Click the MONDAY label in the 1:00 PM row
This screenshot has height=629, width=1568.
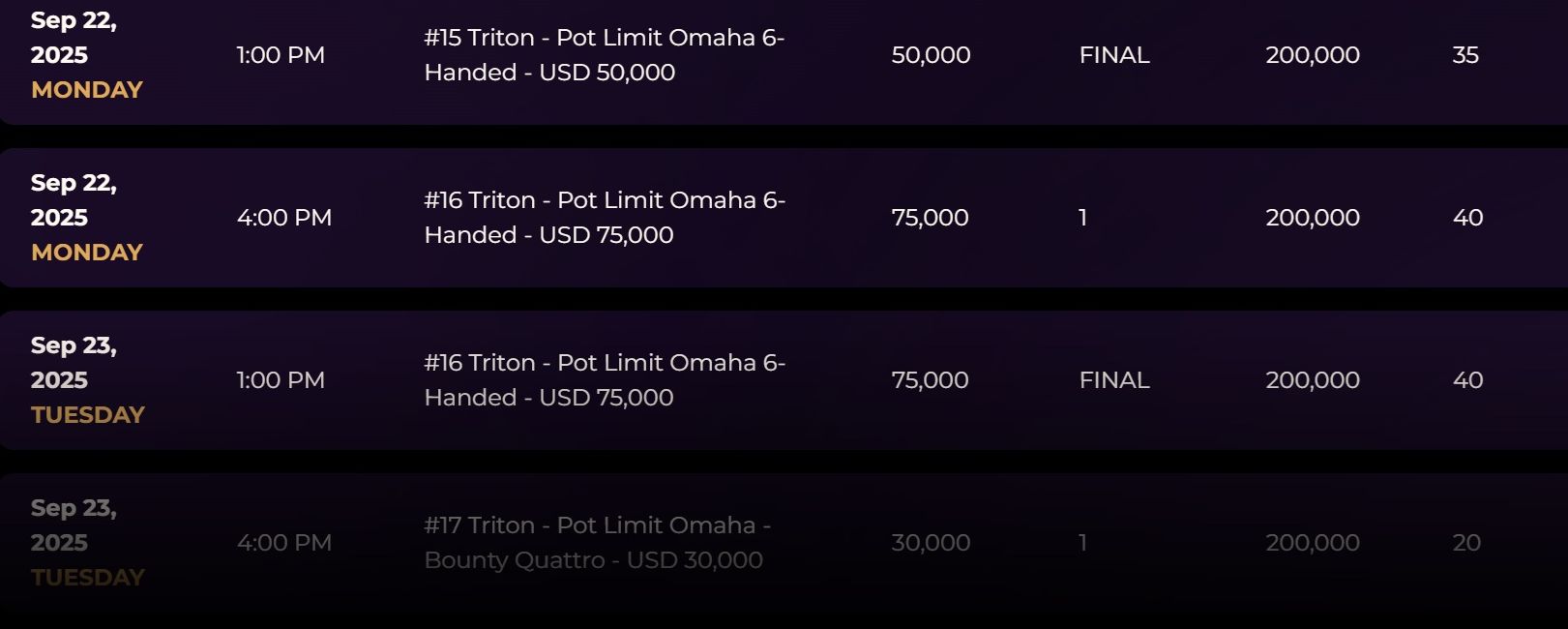coord(87,90)
